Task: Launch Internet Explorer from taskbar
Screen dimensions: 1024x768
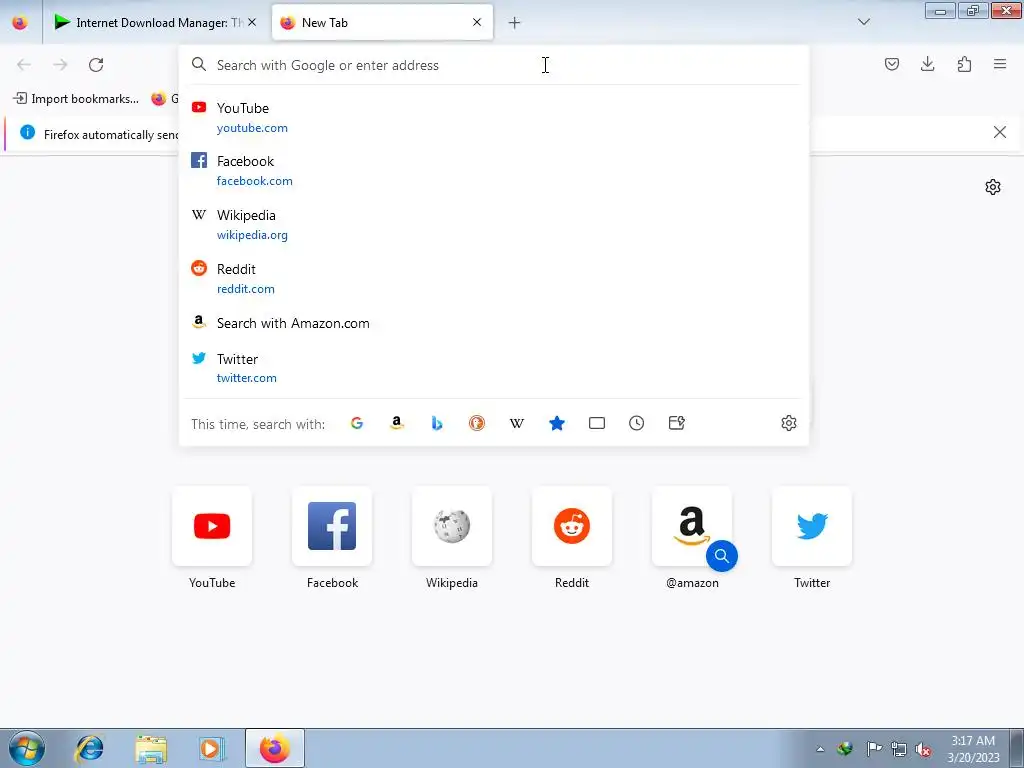Action: (89, 748)
